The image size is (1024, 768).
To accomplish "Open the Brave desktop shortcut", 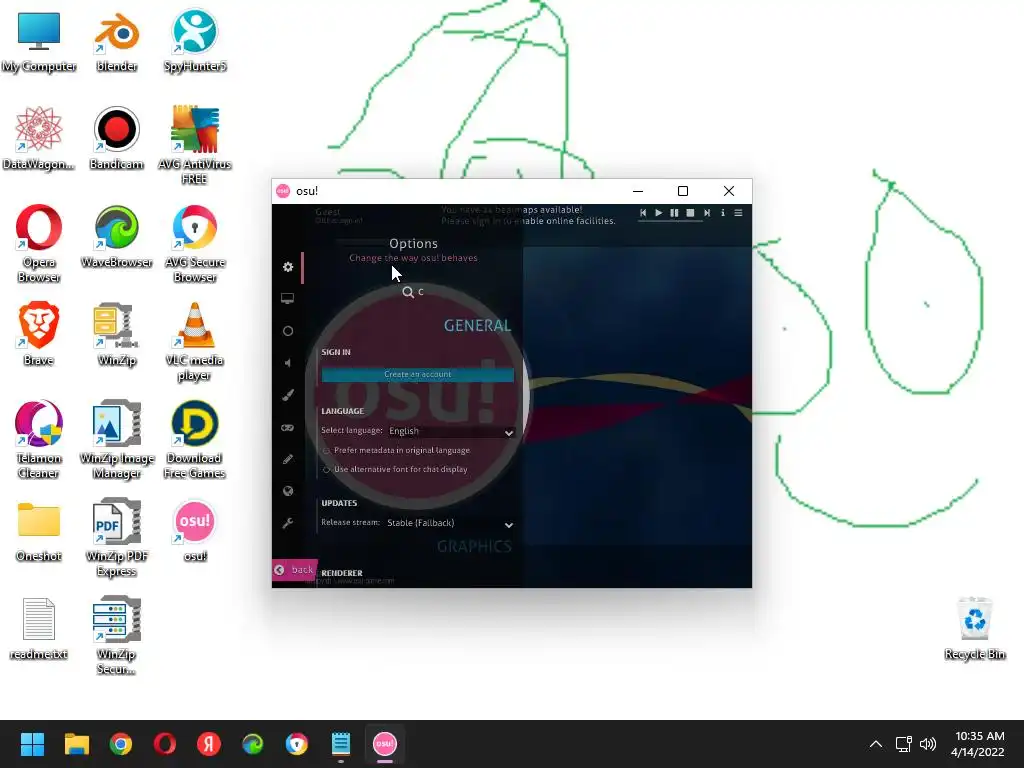I will pyautogui.click(x=39, y=334).
